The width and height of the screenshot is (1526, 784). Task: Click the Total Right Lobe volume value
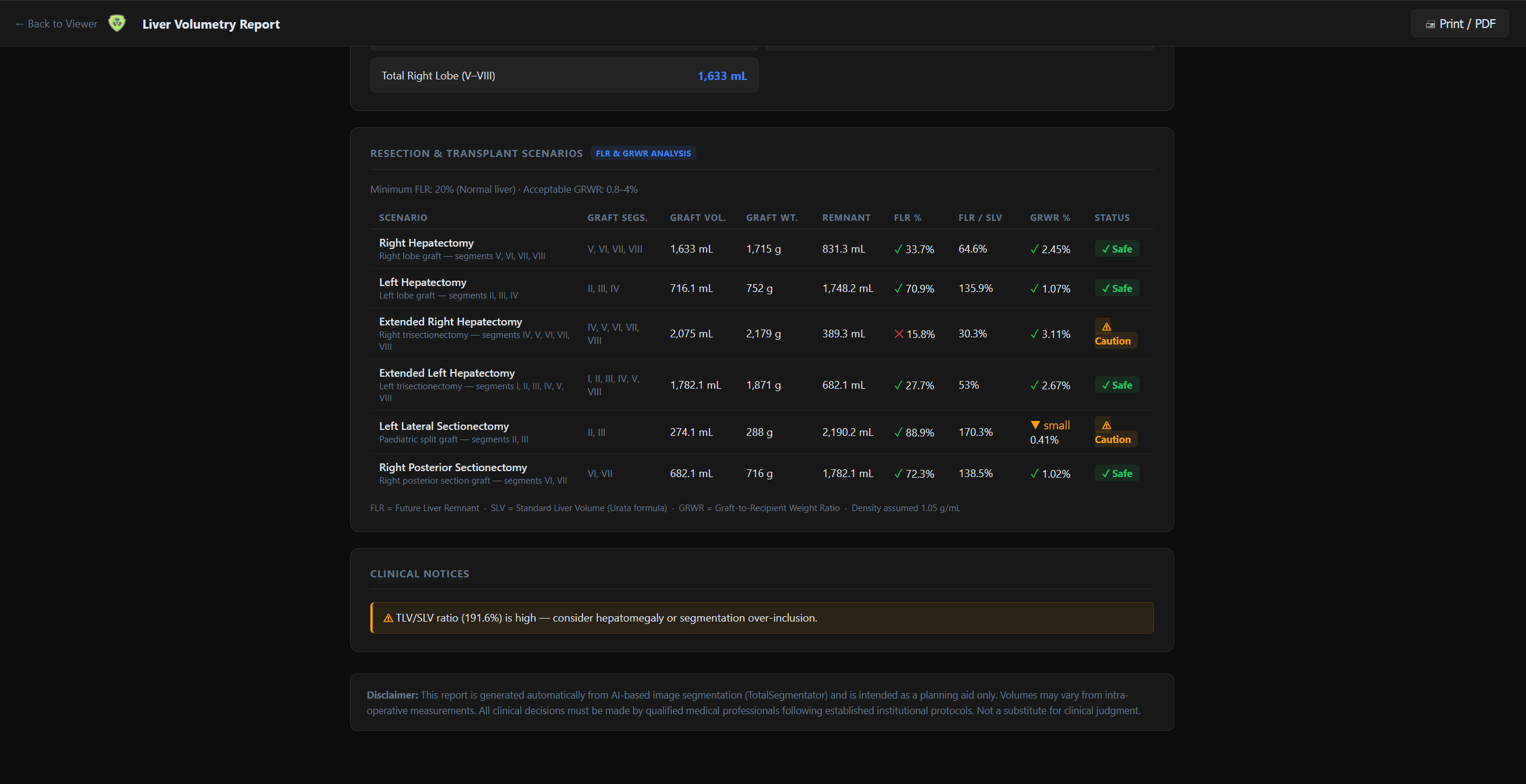pos(722,76)
